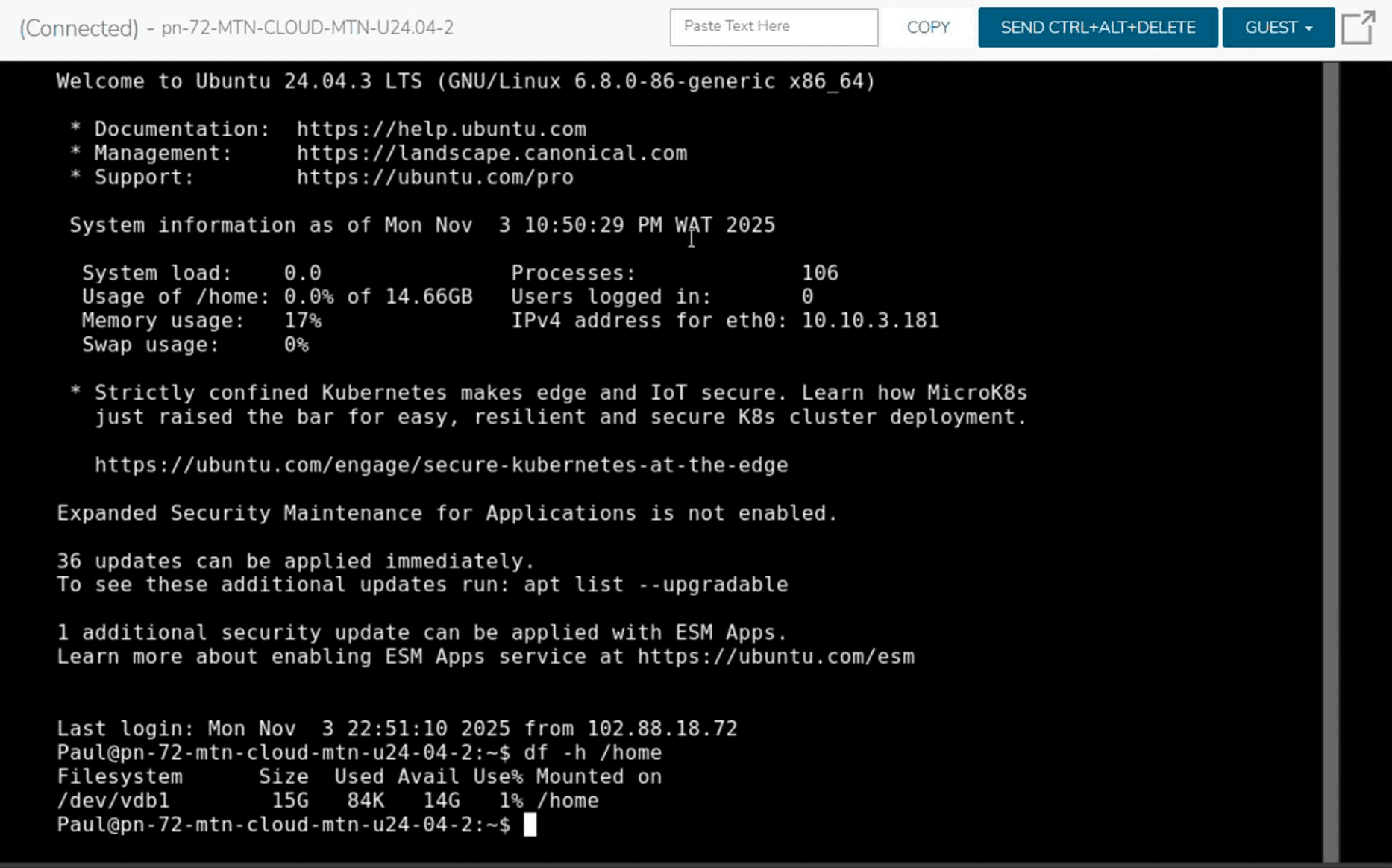Viewport: 1392px width, 868px height.
Task: Click the Strictly confined Kubernetes message line
Action: (x=561, y=393)
